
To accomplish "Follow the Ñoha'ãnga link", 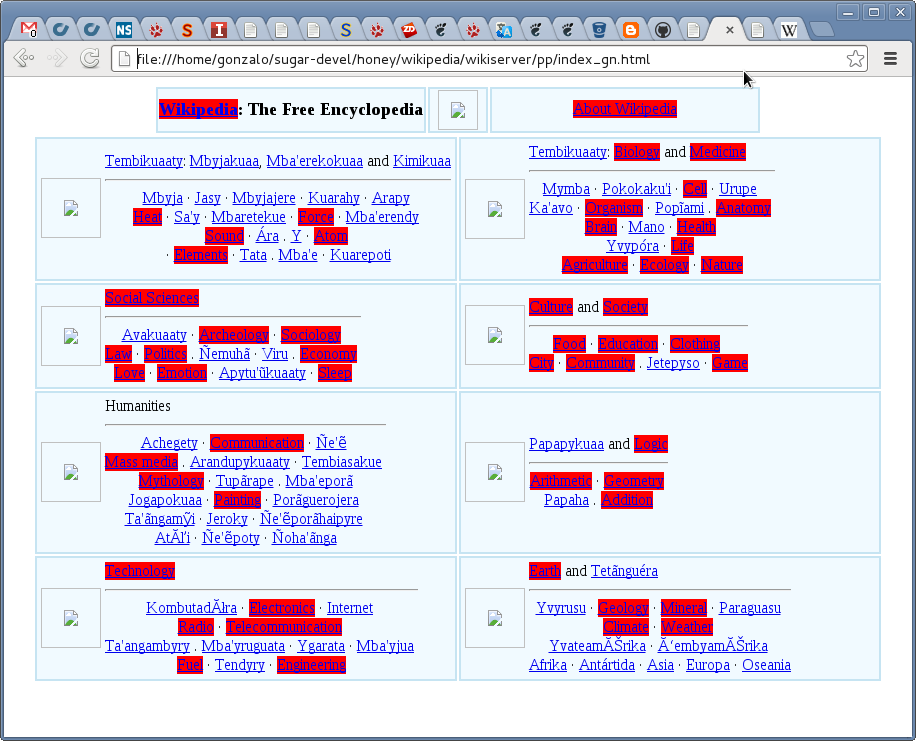I will (304, 538).
